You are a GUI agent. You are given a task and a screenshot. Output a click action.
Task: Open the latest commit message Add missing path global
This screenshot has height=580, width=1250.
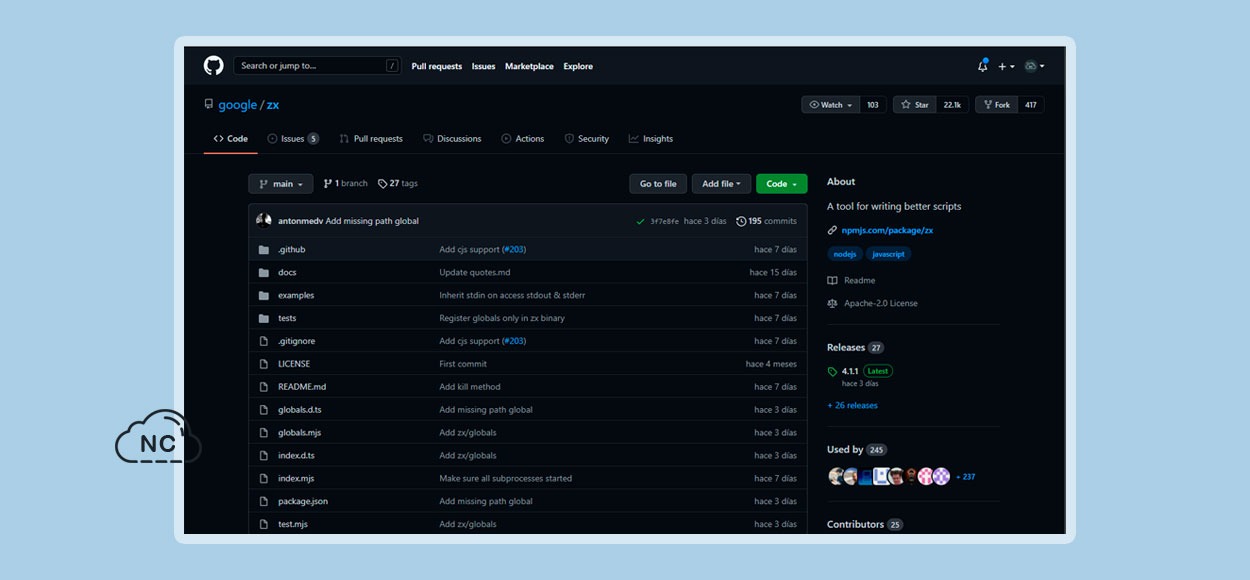(x=372, y=221)
